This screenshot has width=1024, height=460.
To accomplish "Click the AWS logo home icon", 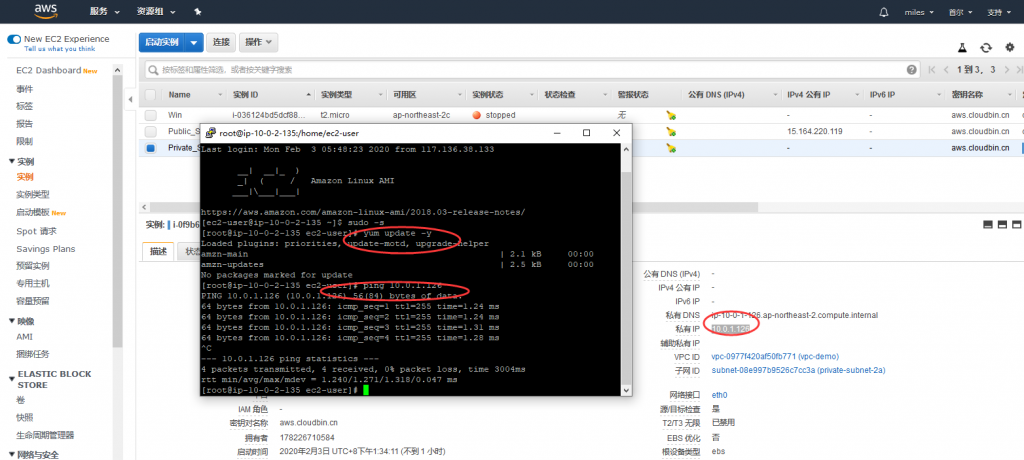I will tap(47, 12).
